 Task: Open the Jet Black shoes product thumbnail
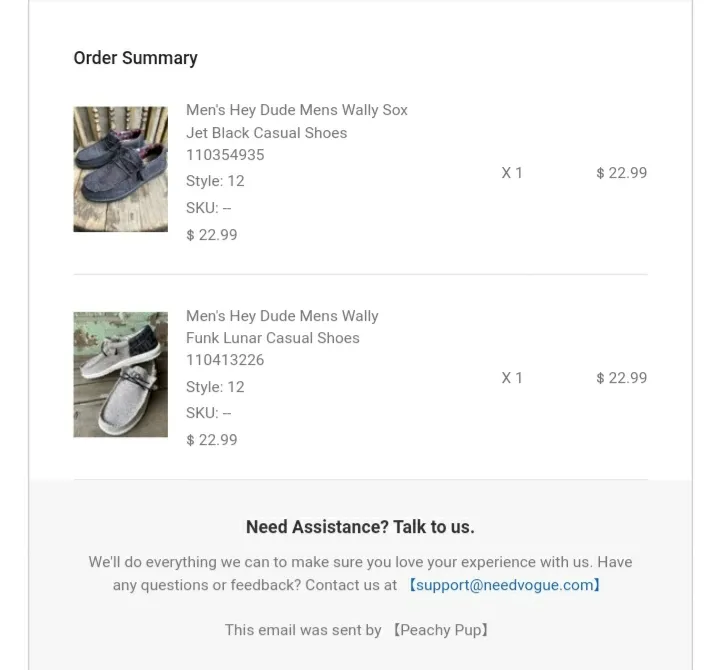pos(121,169)
